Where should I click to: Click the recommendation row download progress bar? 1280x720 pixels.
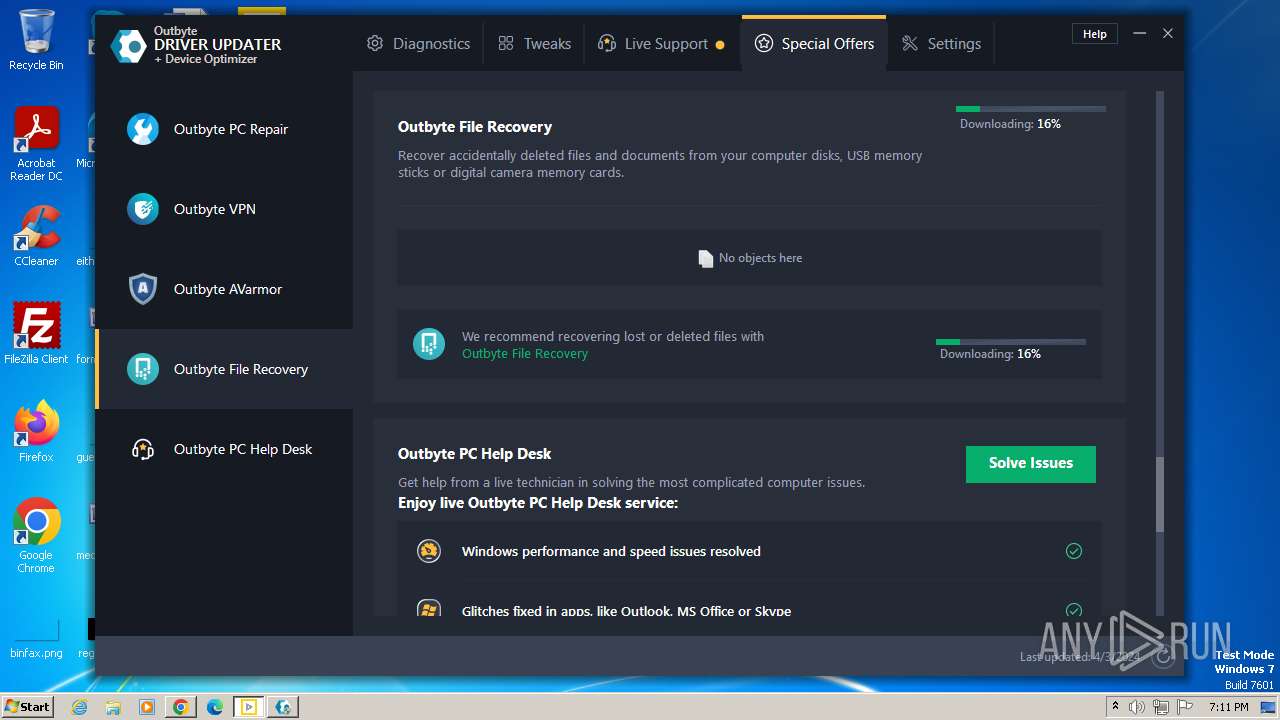pyautogui.click(x=1011, y=342)
